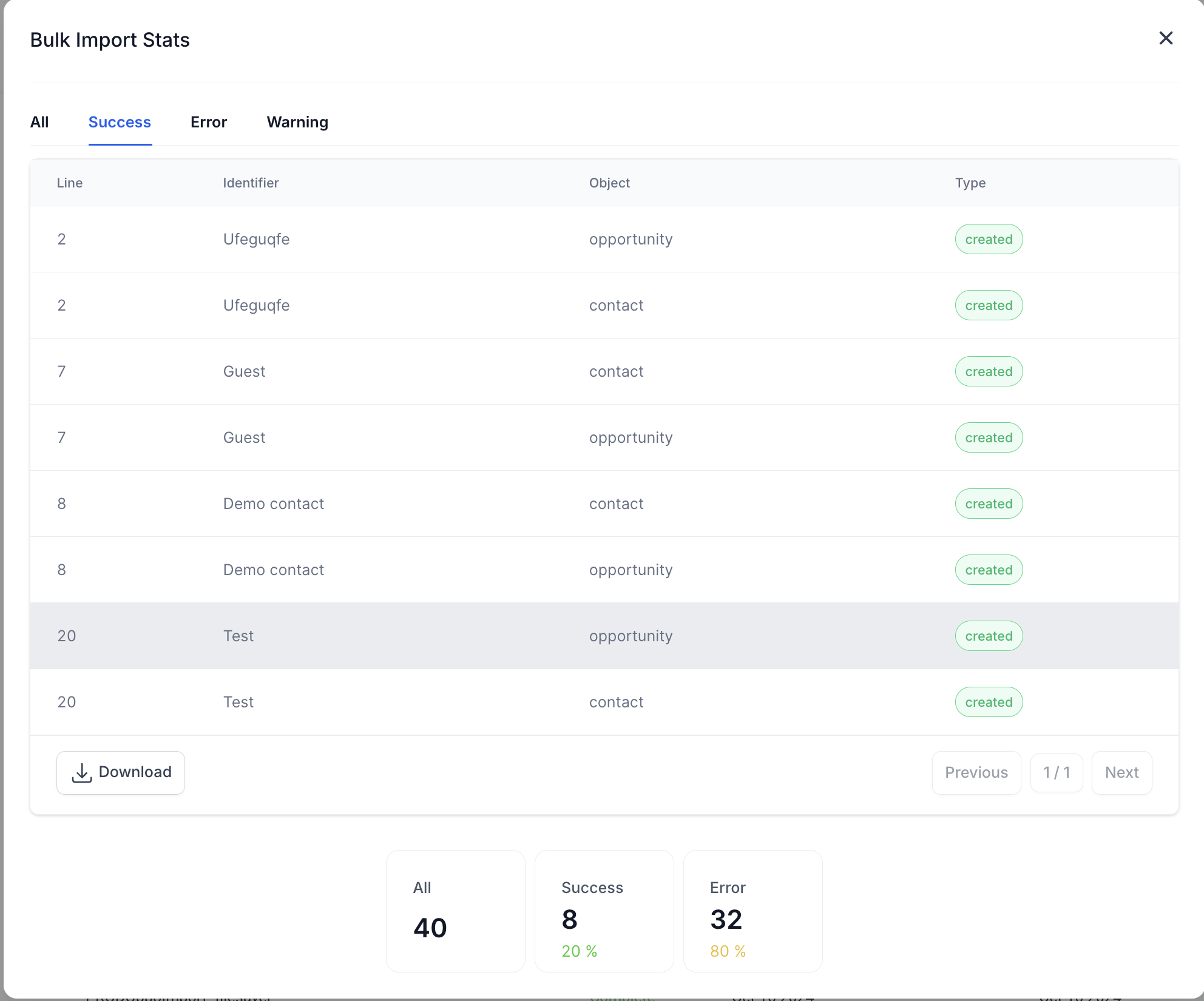Select the Error stats card showing 32
1204x1001 pixels.
[x=752, y=911]
